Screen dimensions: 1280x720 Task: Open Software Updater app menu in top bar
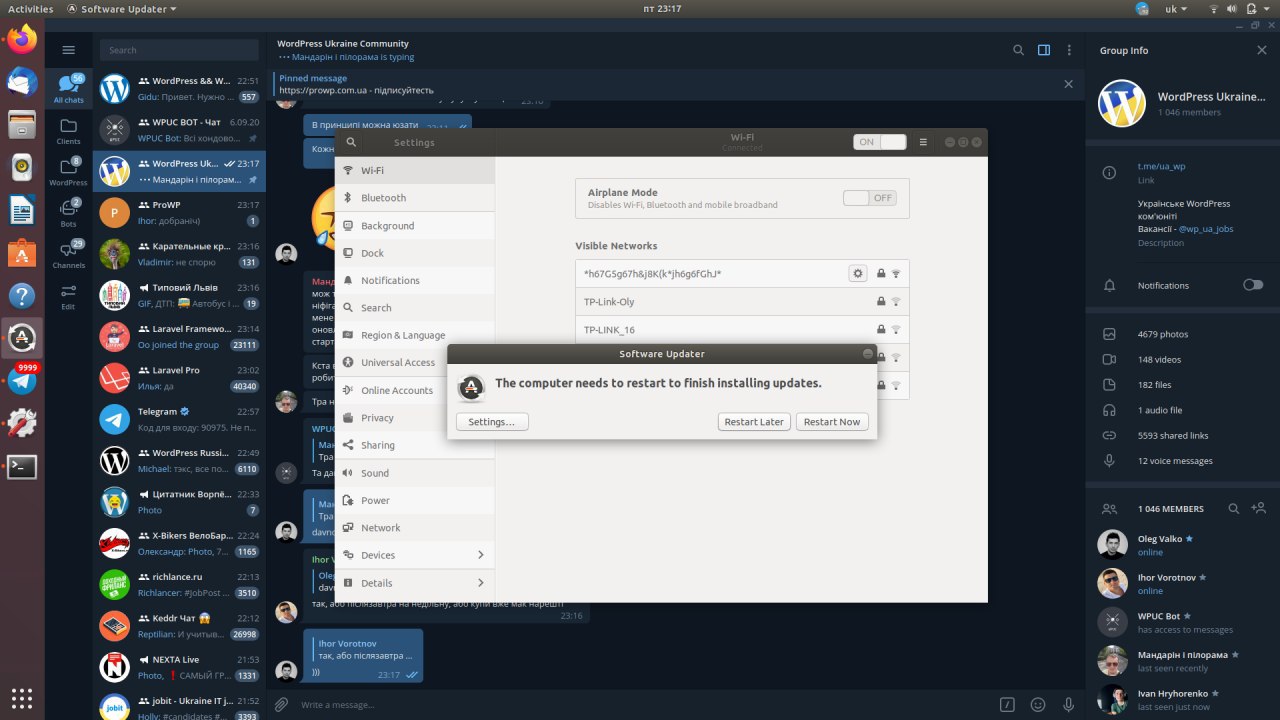click(122, 9)
